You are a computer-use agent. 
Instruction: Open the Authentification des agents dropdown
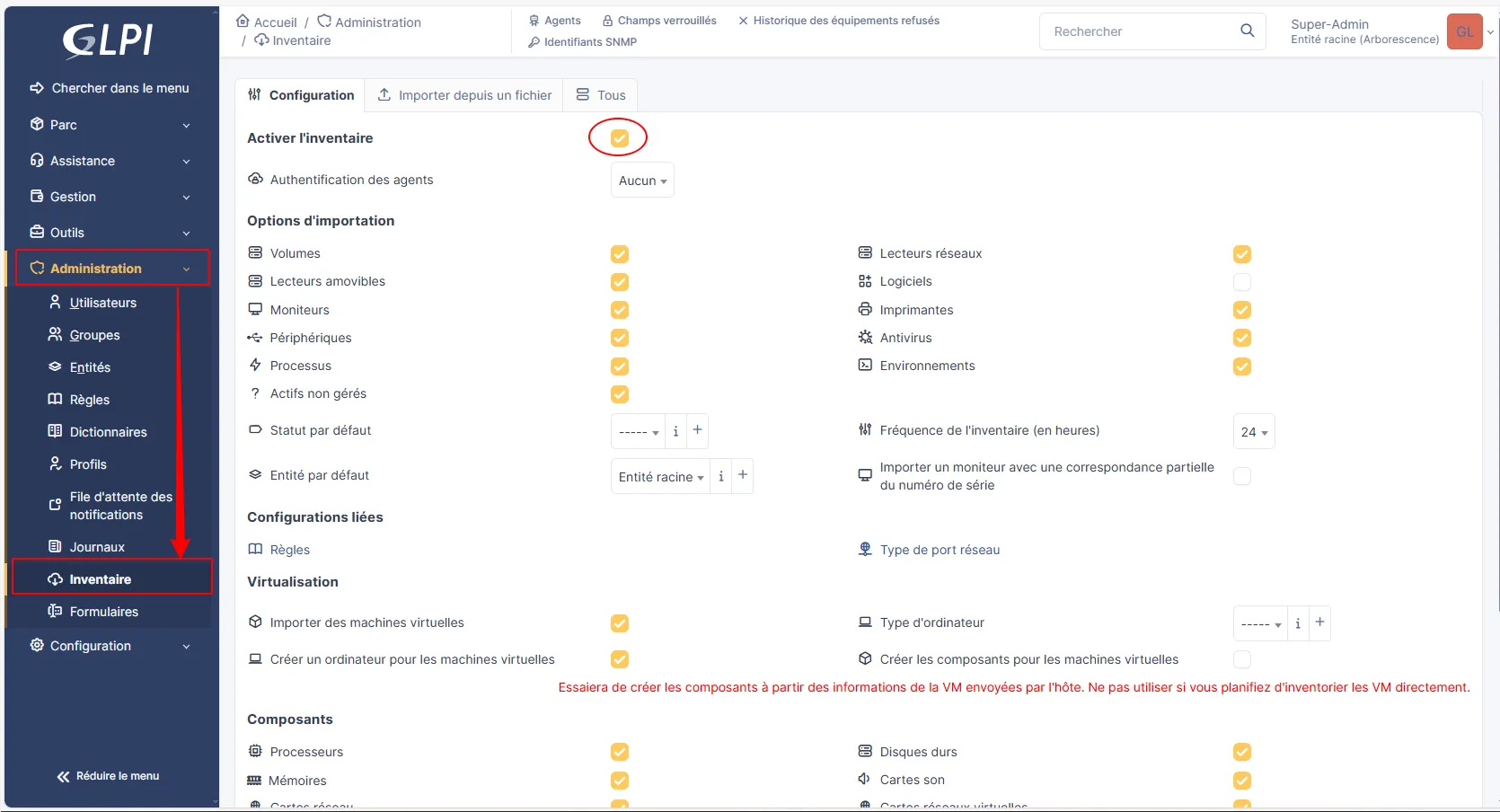(642, 181)
